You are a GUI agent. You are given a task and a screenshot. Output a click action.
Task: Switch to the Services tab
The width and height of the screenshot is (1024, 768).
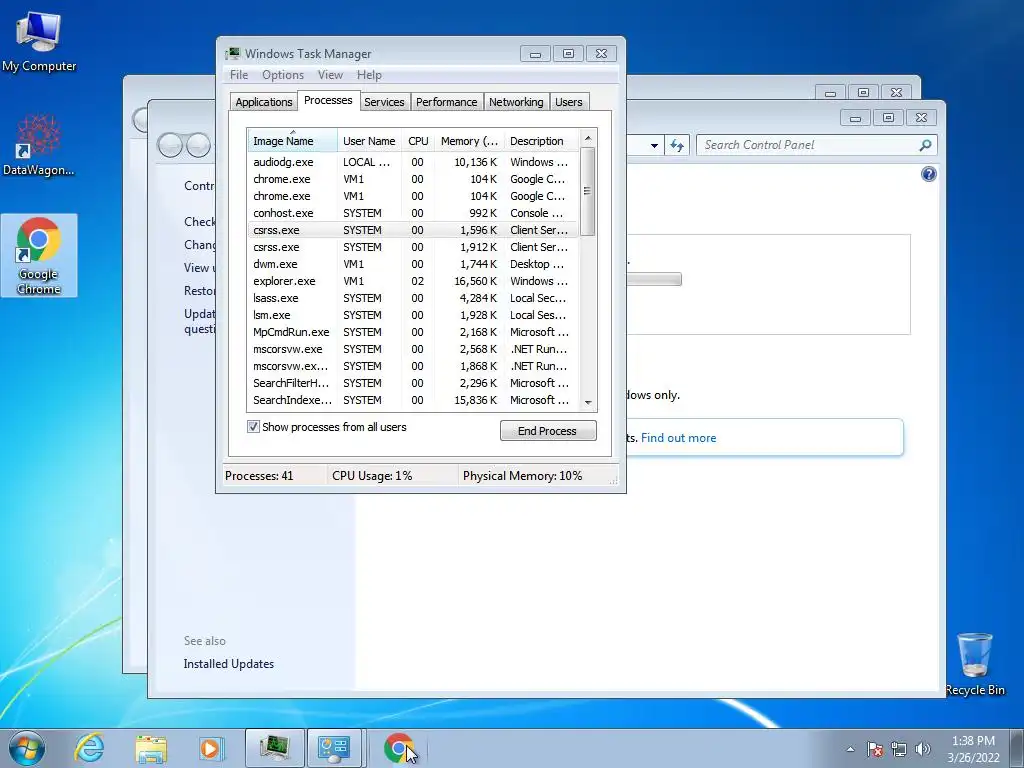click(384, 102)
